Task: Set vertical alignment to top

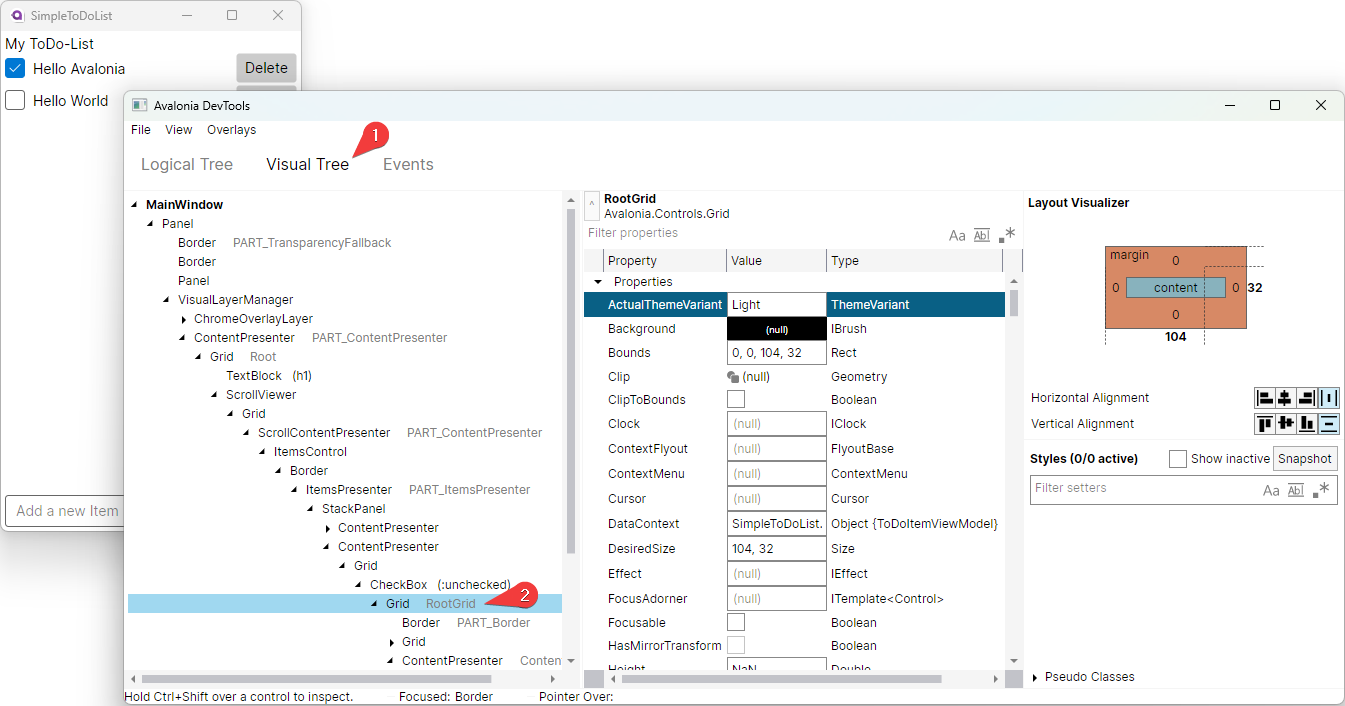Action: point(1265,424)
